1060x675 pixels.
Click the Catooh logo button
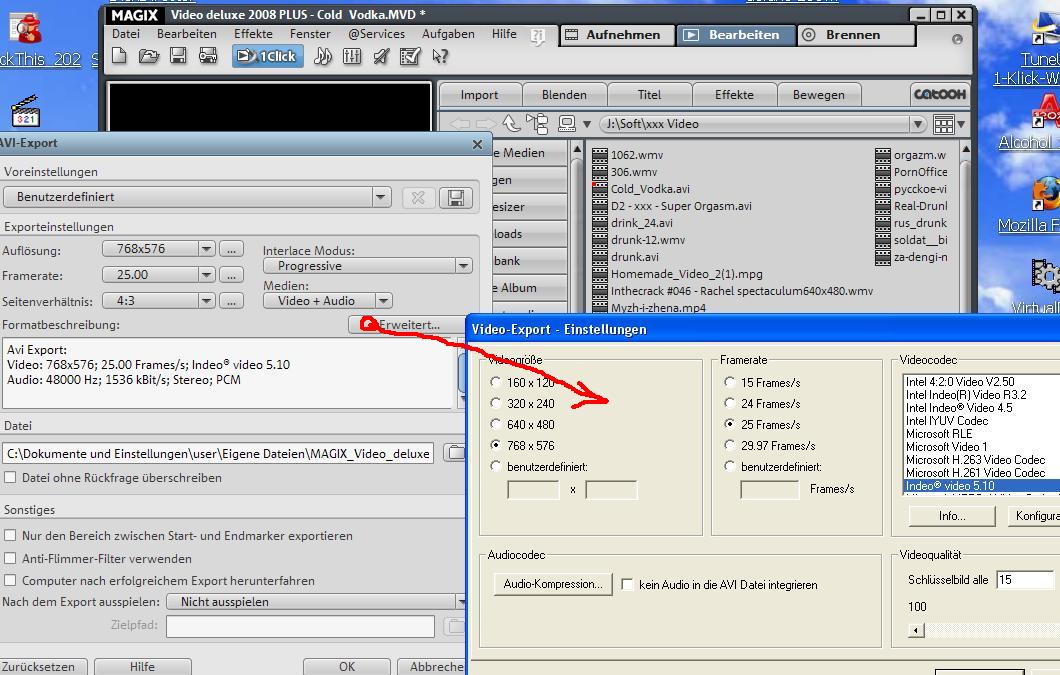pos(940,95)
